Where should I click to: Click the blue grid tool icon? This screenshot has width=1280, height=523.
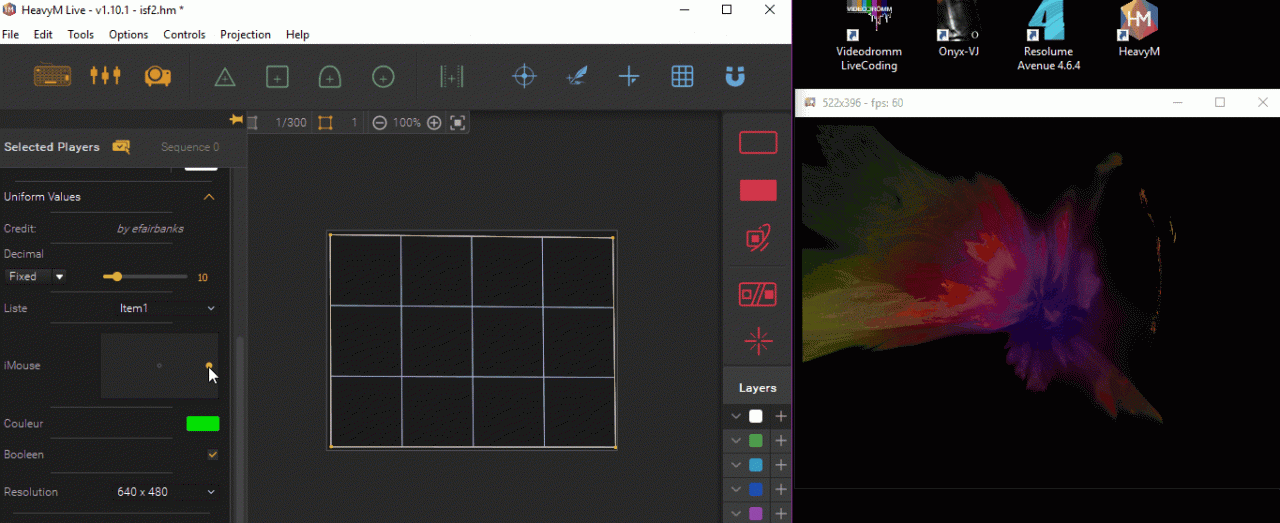click(x=682, y=77)
